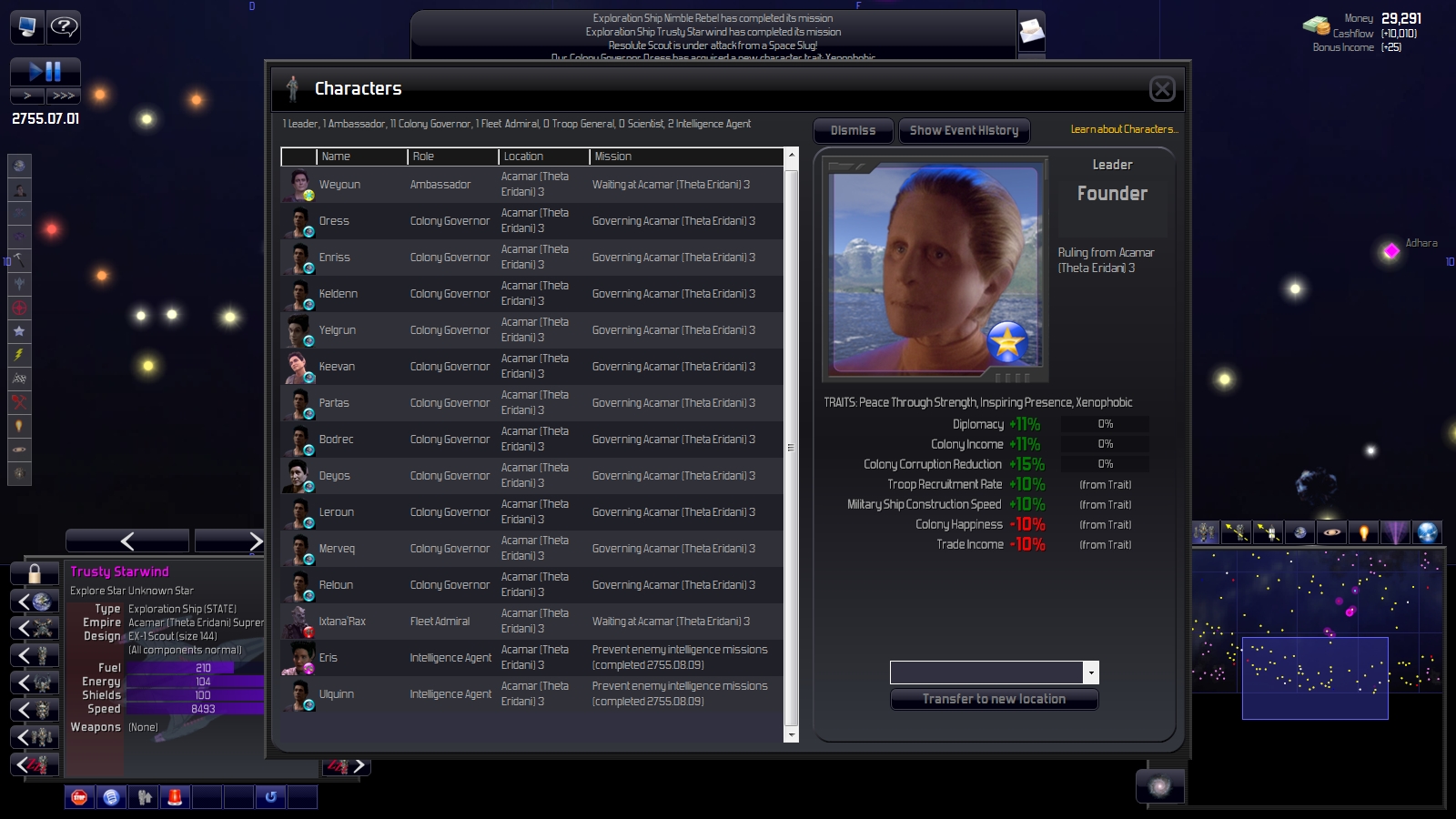Go to previous selection with left arrow button

click(127, 541)
